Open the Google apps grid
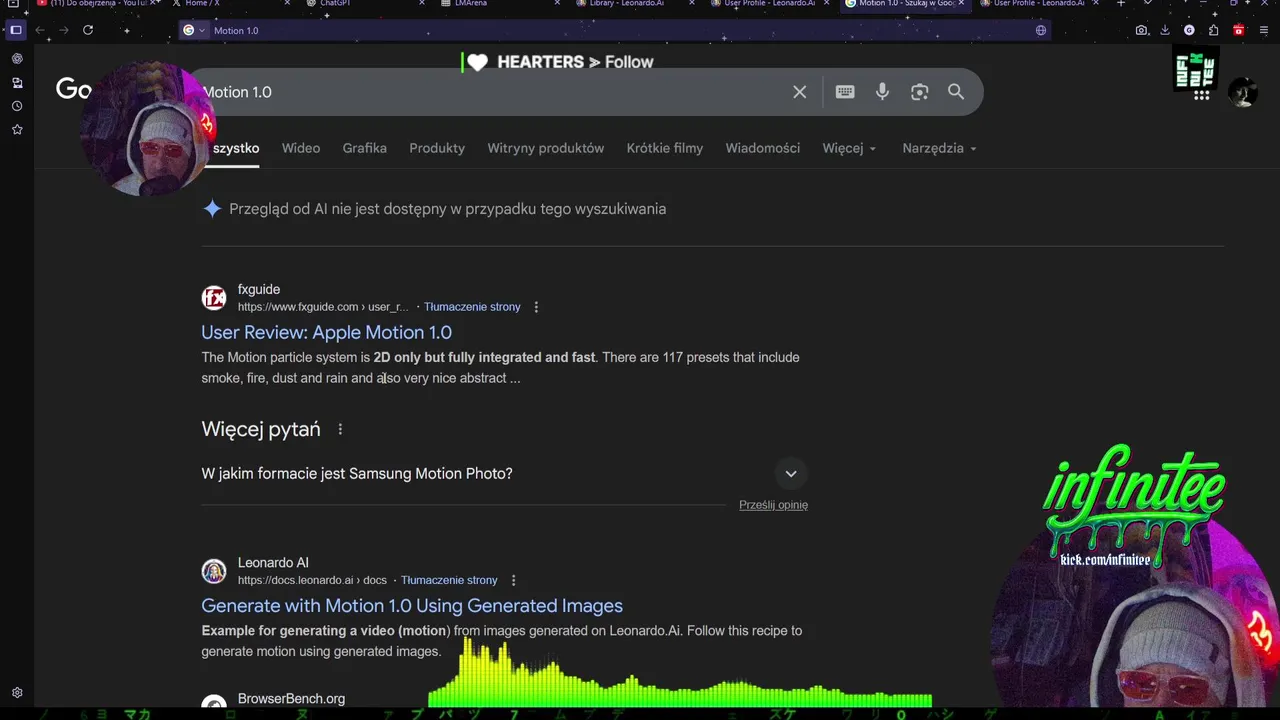 click(x=1202, y=93)
